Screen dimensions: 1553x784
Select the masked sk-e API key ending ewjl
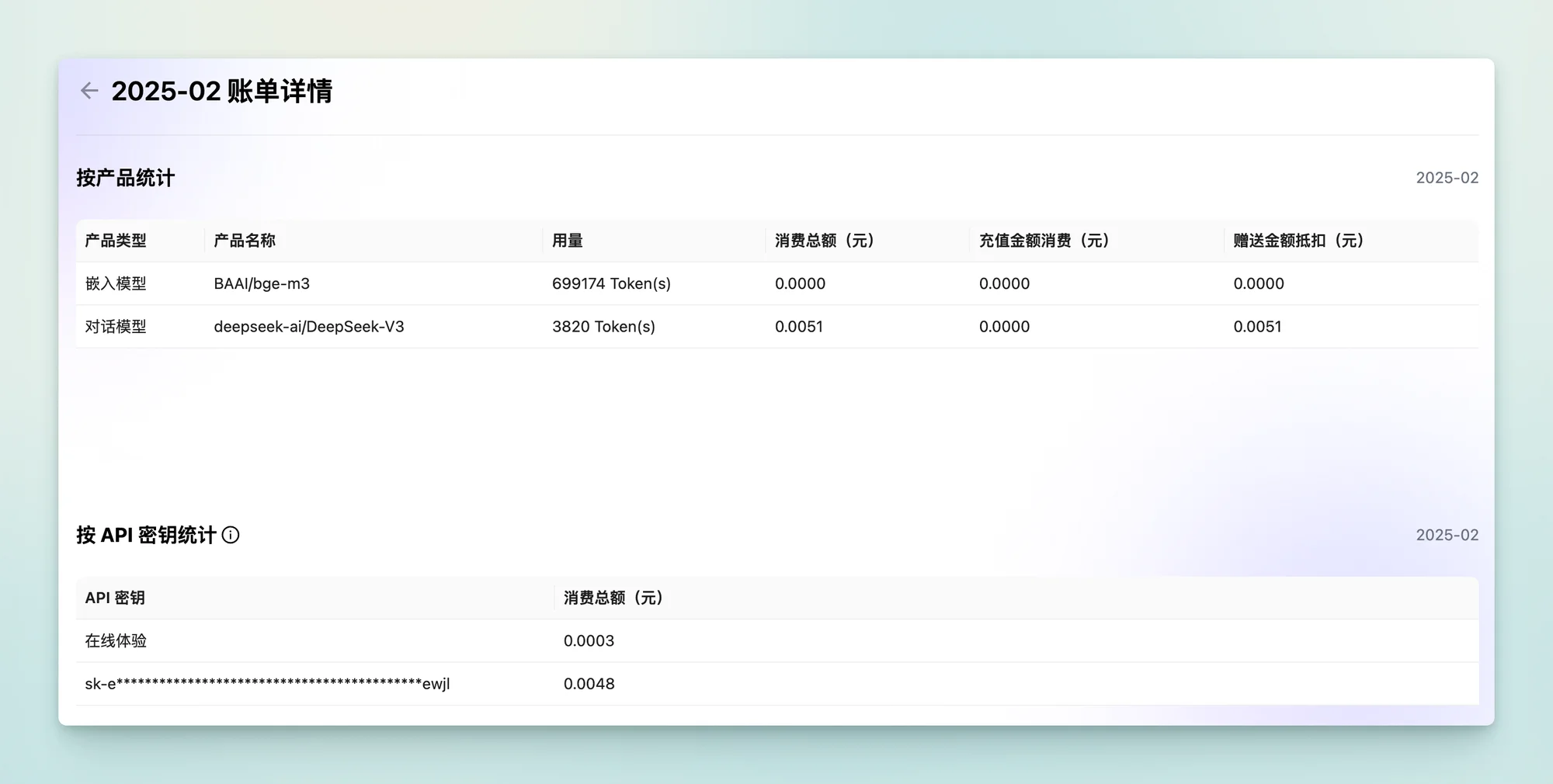click(x=267, y=684)
